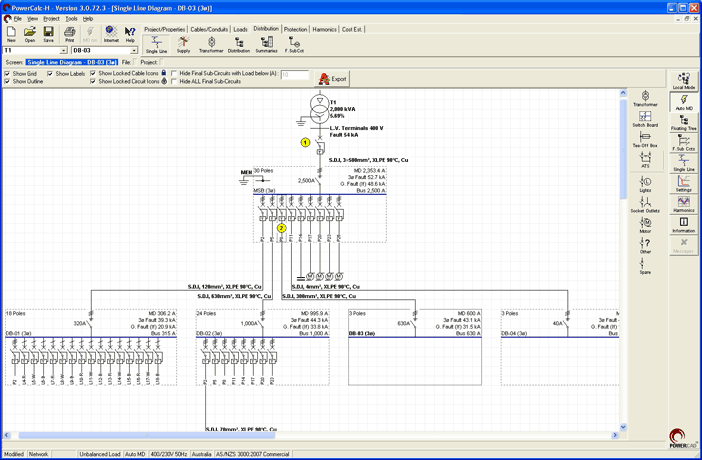
Task: Toggle Show Locked Circuit Icons checkbox
Action: (93, 82)
